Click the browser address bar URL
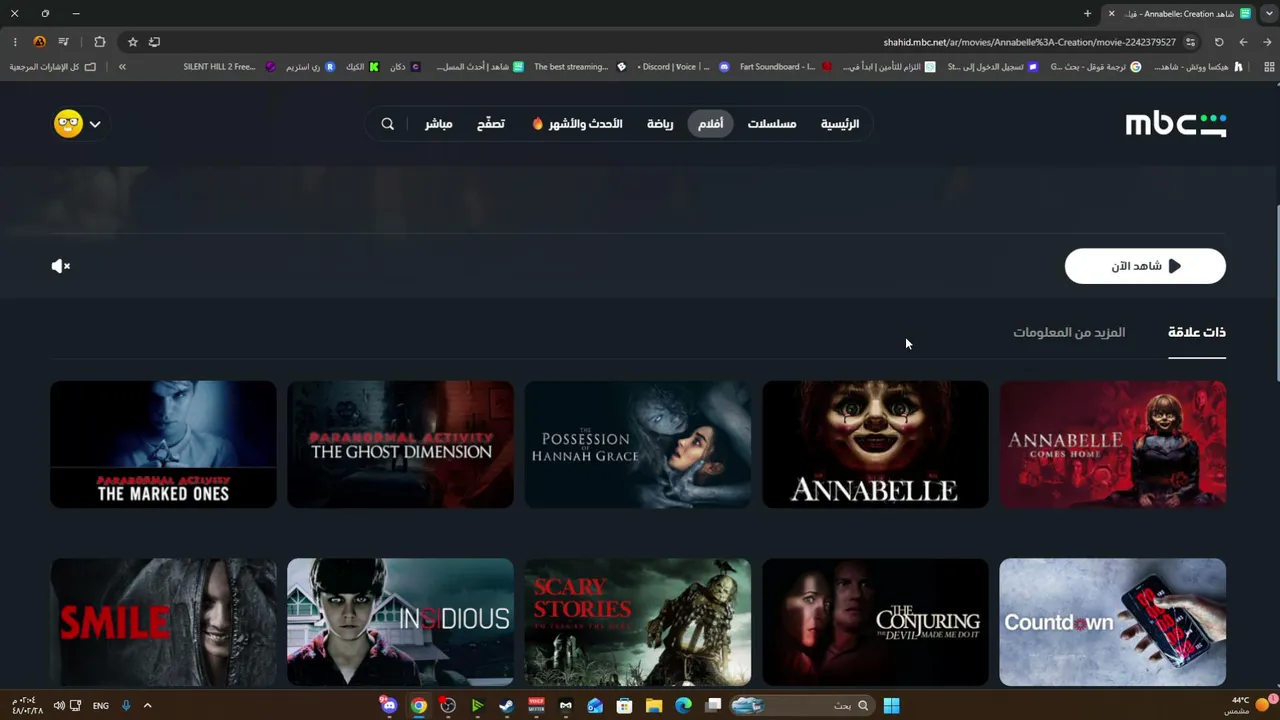This screenshot has height=720, width=1280. pos(1029,42)
